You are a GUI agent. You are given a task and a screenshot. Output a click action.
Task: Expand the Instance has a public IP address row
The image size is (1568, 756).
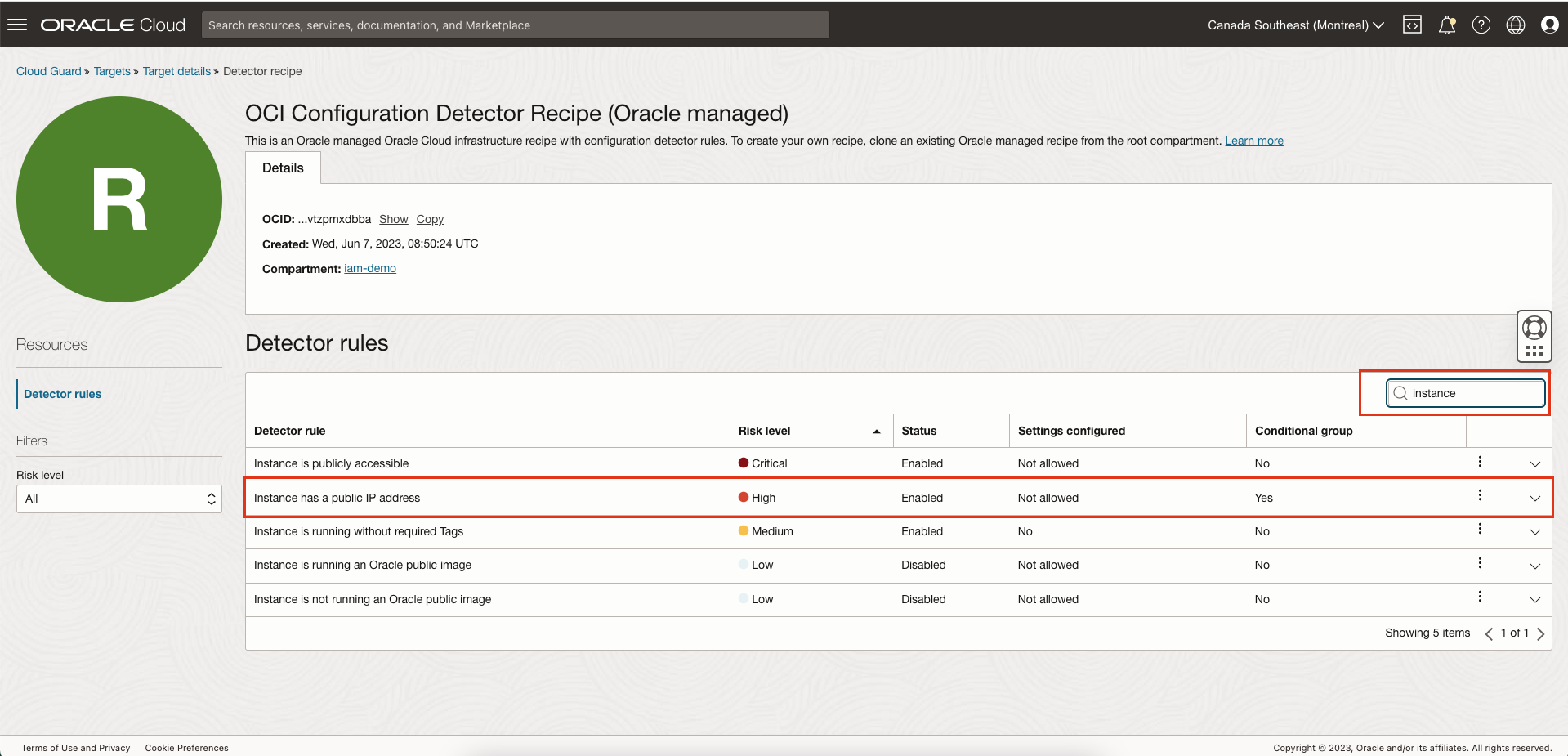click(x=1535, y=499)
